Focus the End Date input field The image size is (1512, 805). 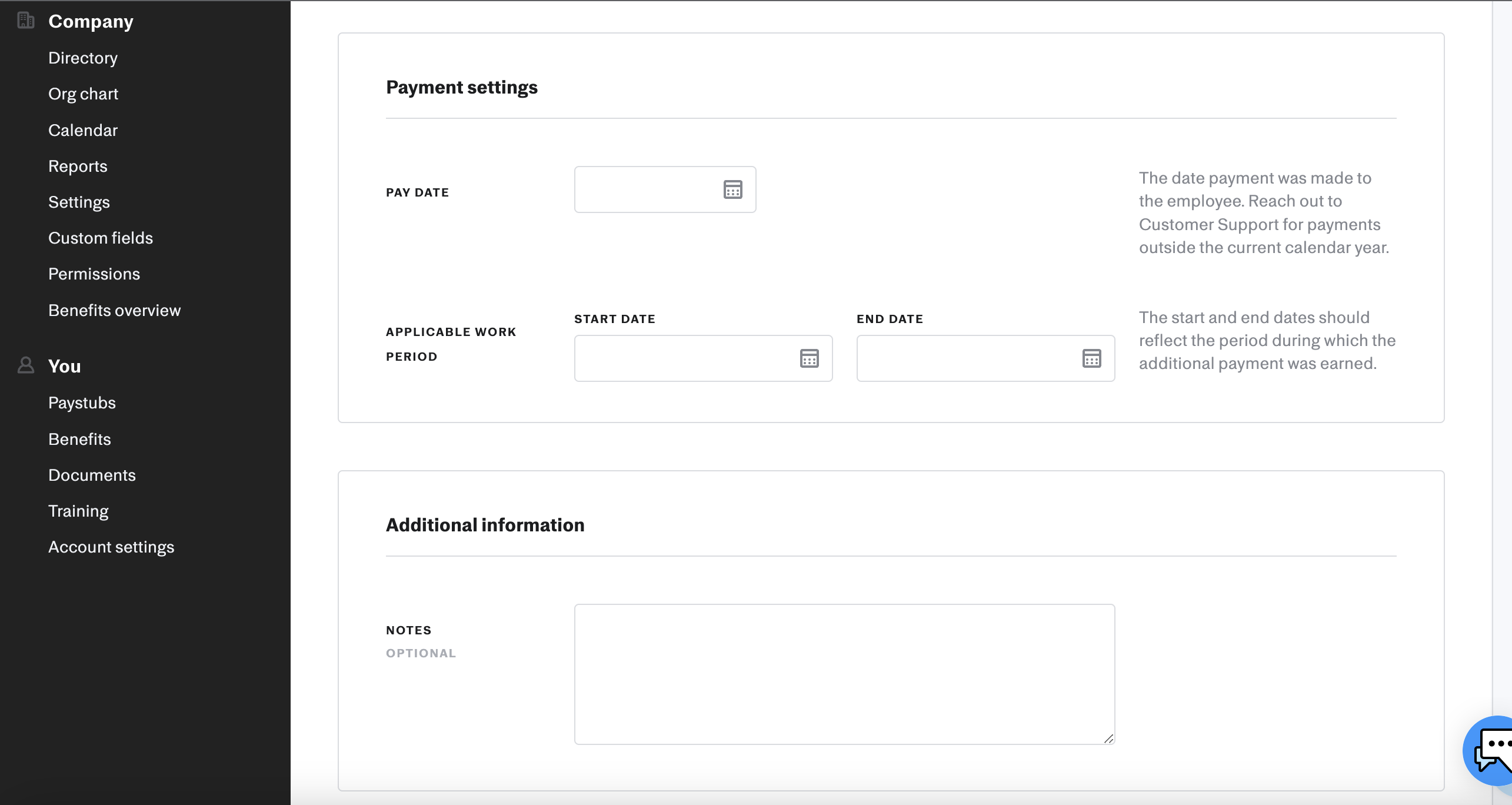point(985,358)
